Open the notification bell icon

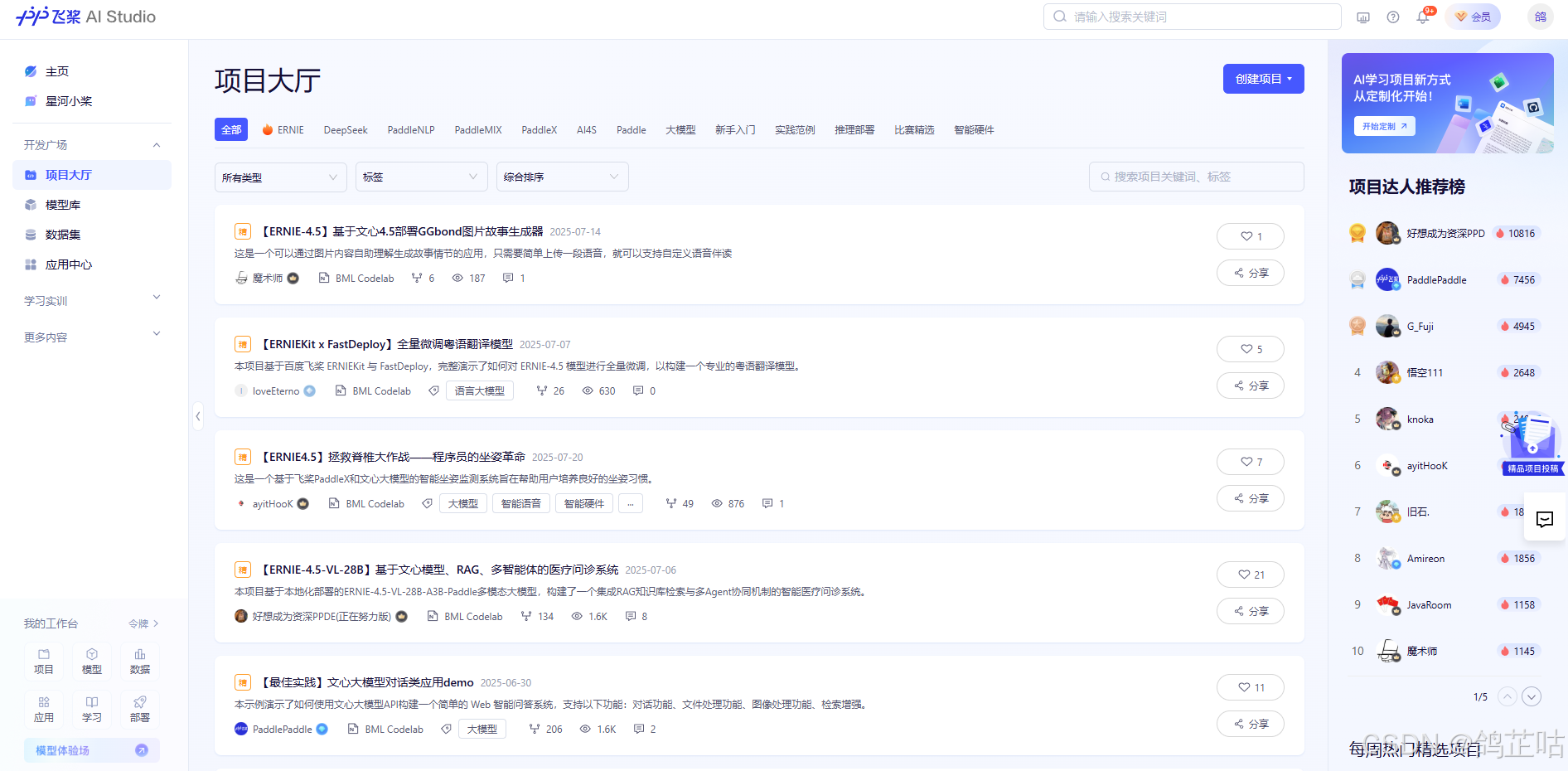[x=1423, y=17]
